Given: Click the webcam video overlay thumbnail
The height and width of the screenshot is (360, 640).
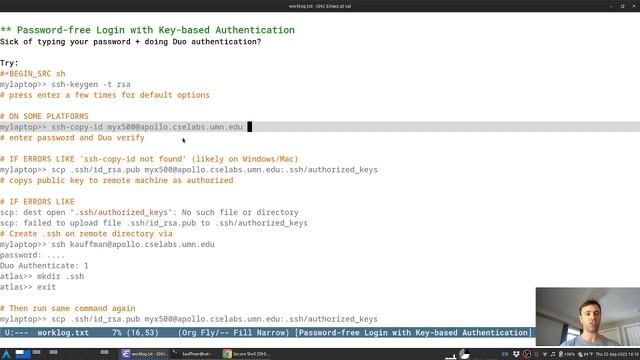Looking at the screenshot, I should point(588,316).
